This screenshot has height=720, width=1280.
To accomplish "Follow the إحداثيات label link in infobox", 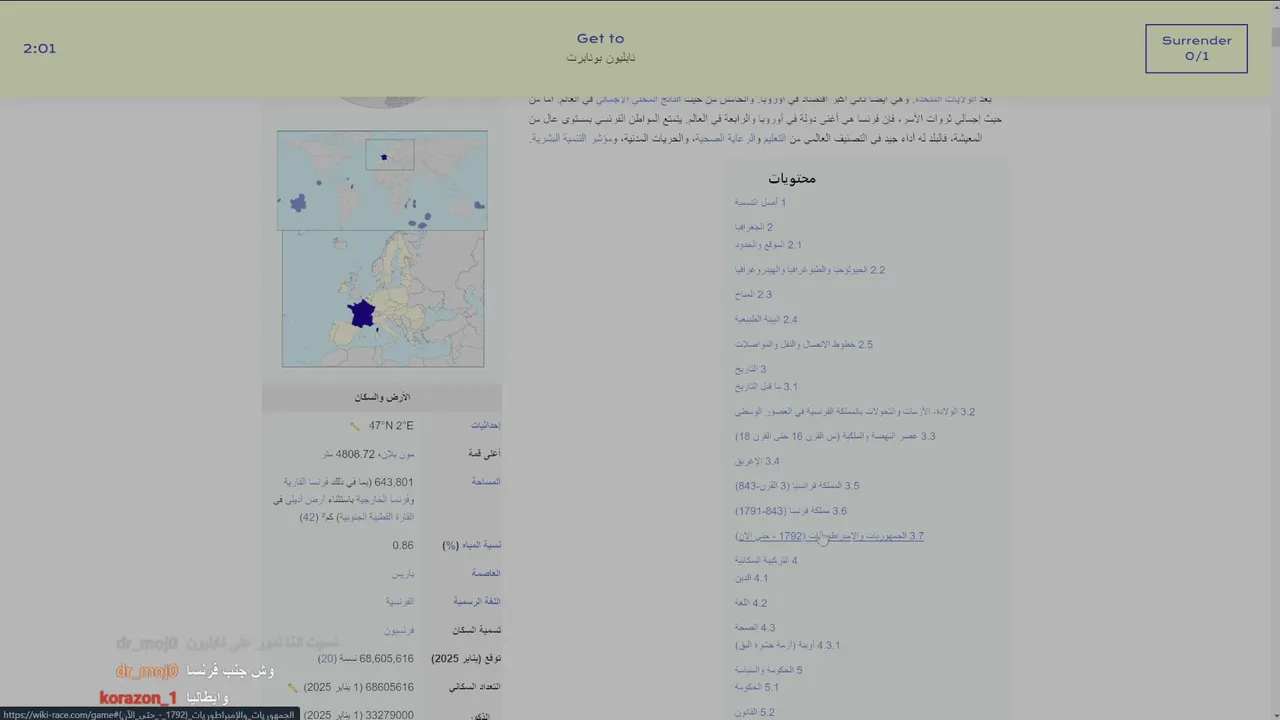I will [x=486, y=426].
